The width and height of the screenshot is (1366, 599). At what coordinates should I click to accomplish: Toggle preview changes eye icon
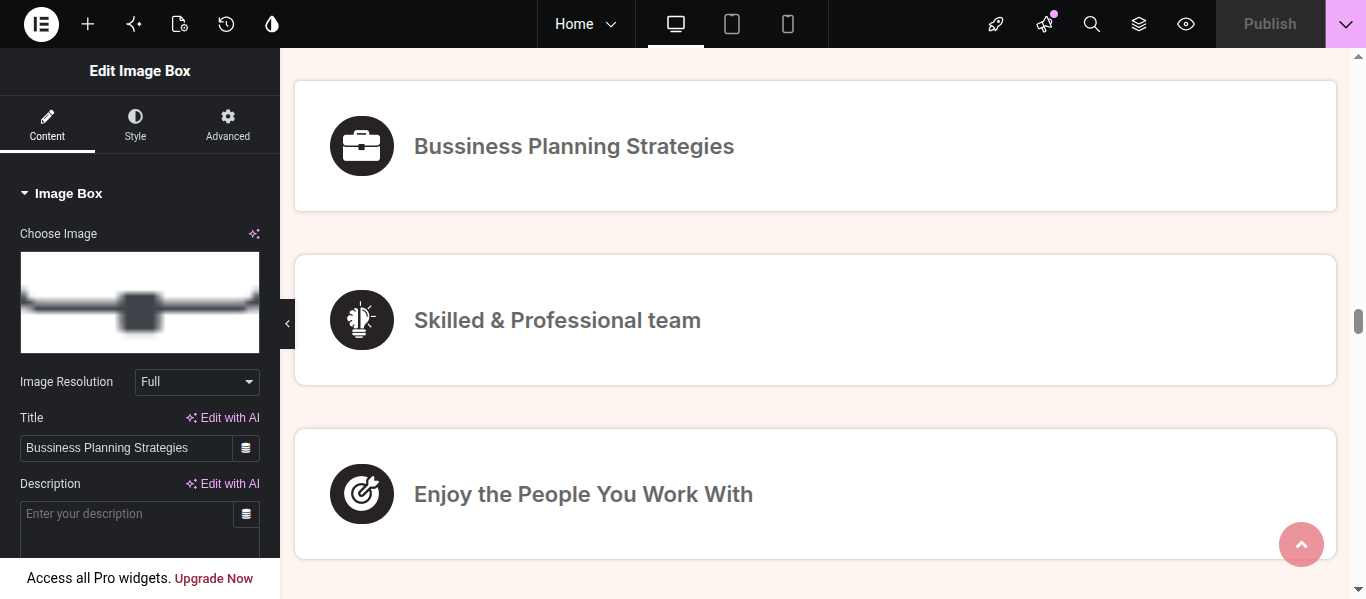point(1186,24)
